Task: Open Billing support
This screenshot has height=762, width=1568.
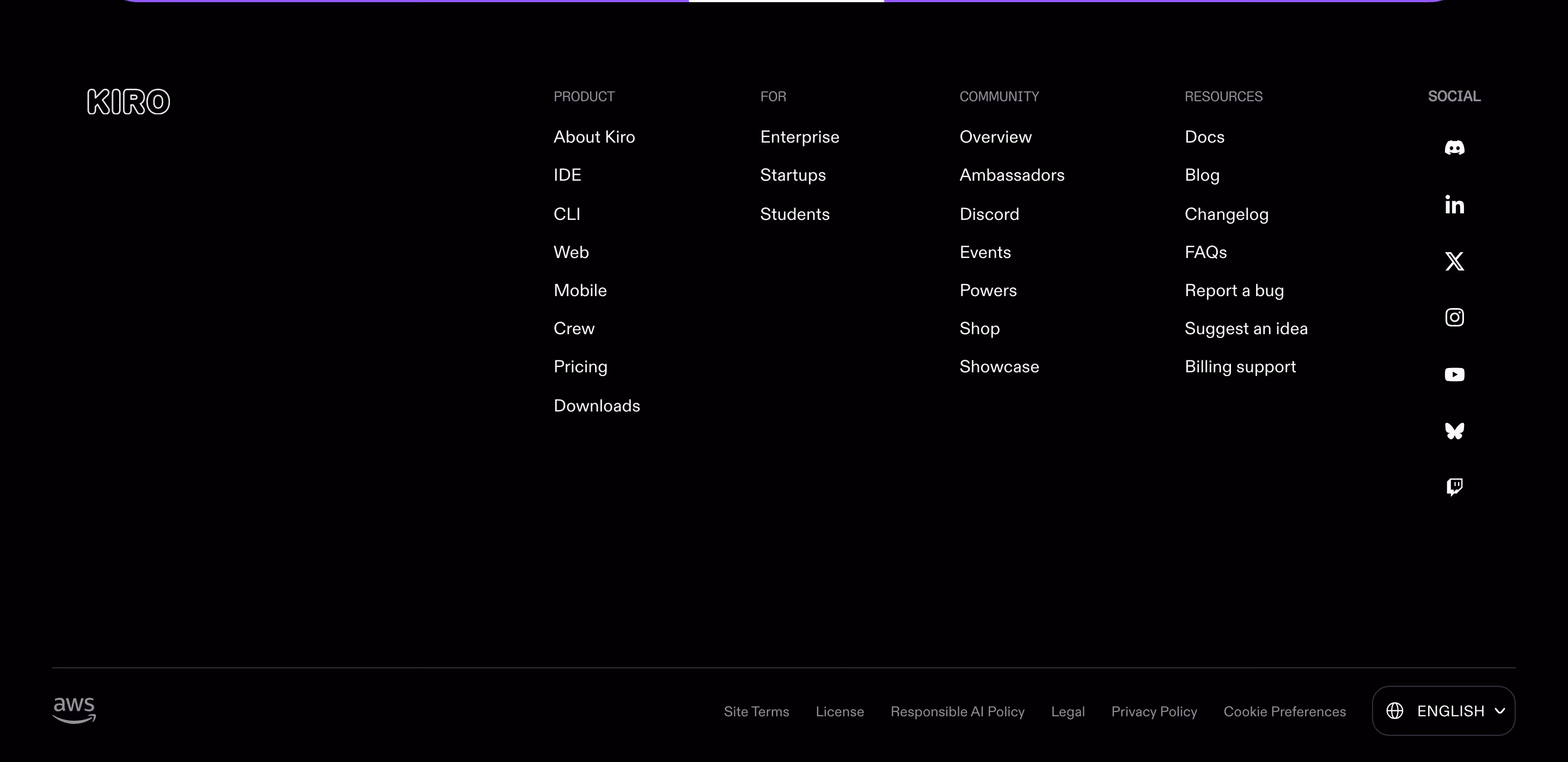Action: coord(1240,367)
